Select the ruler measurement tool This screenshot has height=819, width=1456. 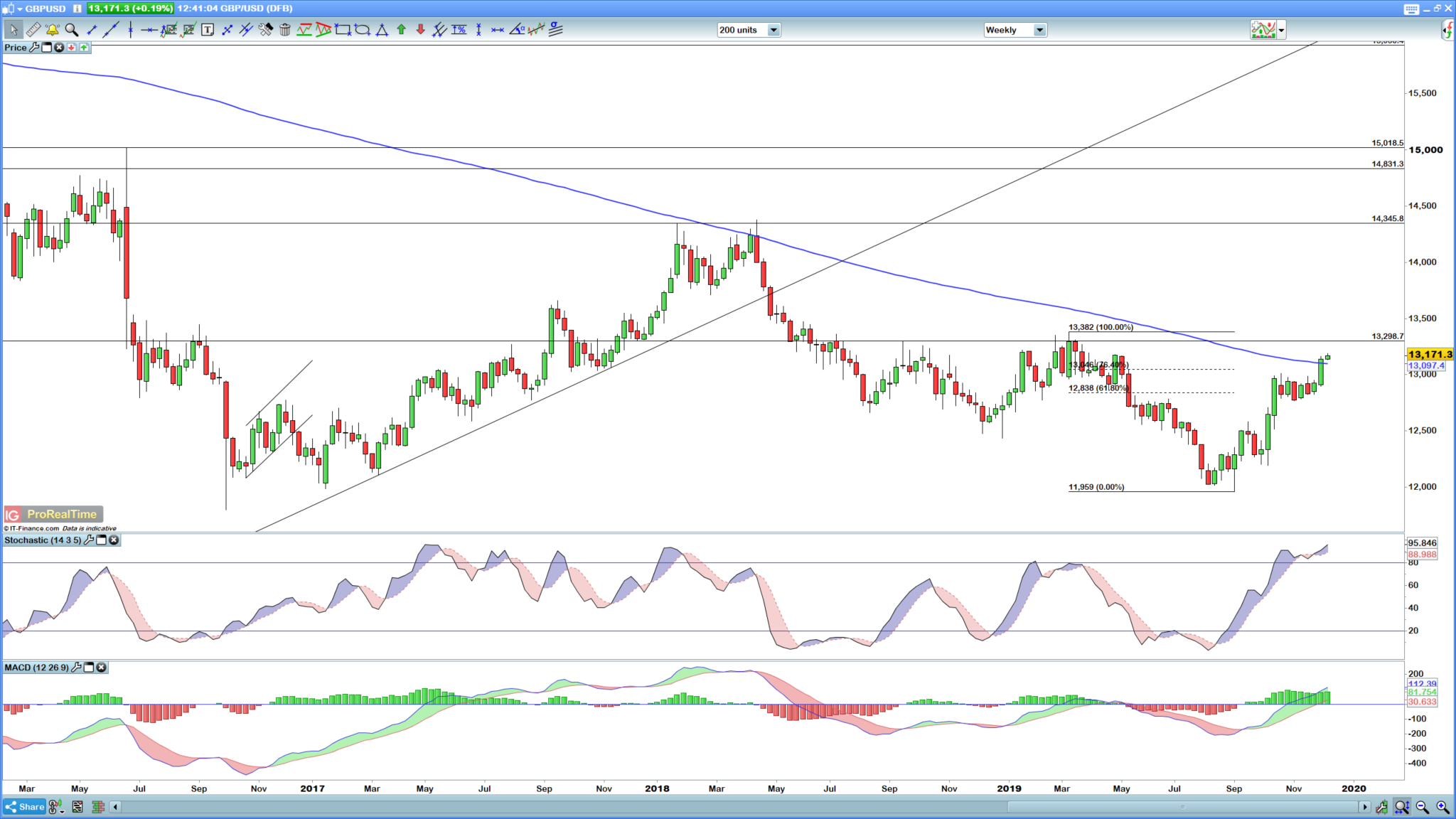click(33, 30)
